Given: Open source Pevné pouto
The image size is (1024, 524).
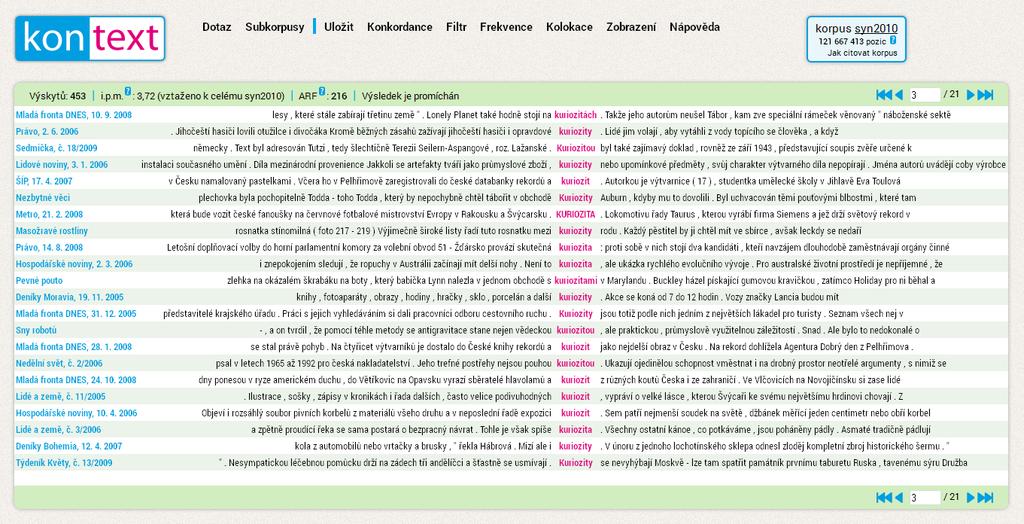Looking at the screenshot, I should (39, 281).
